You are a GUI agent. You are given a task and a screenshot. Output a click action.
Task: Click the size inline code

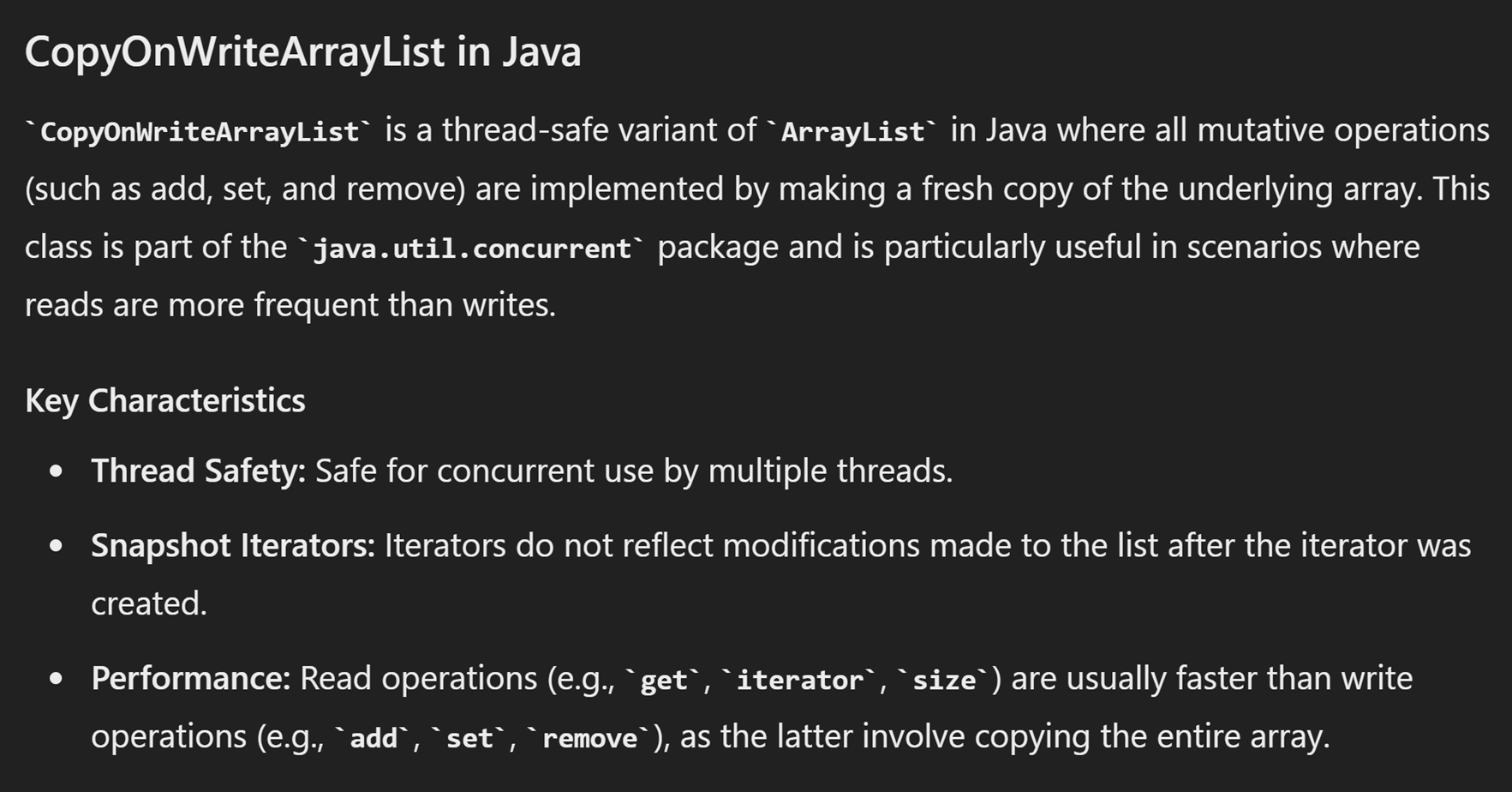tap(944, 680)
